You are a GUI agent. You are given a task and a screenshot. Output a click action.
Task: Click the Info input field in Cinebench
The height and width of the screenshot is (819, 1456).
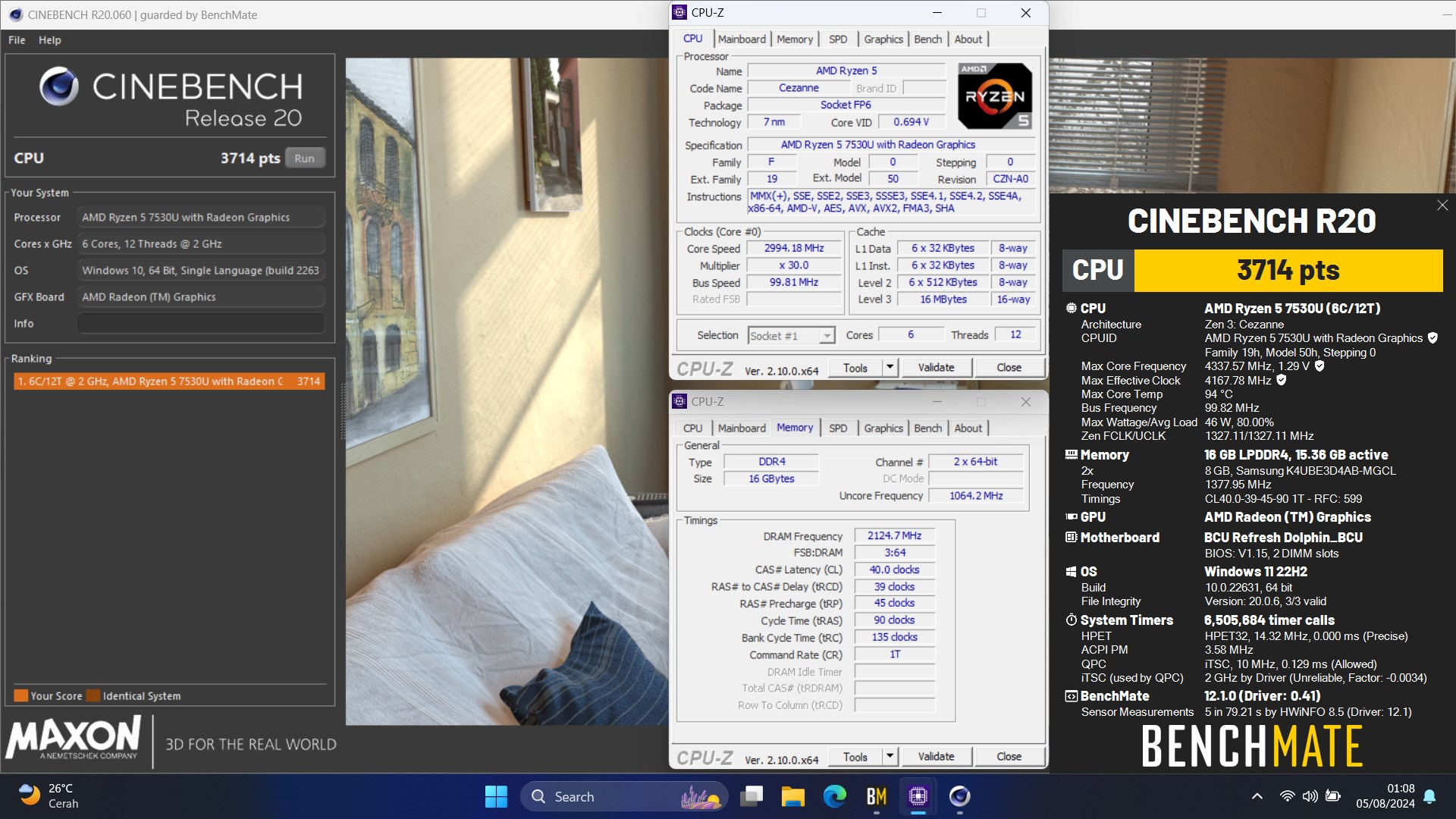click(x=201, y=324)
